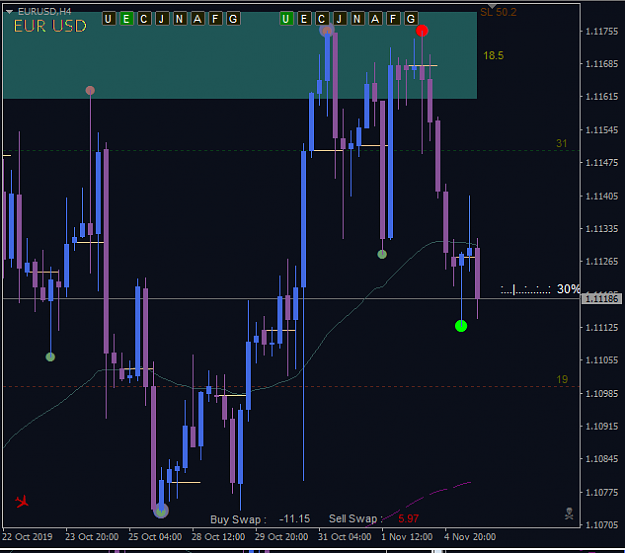This screenshot has width=625, height=553.
Task: Click the 1.11055 price scale label
Action: point(602,360)
